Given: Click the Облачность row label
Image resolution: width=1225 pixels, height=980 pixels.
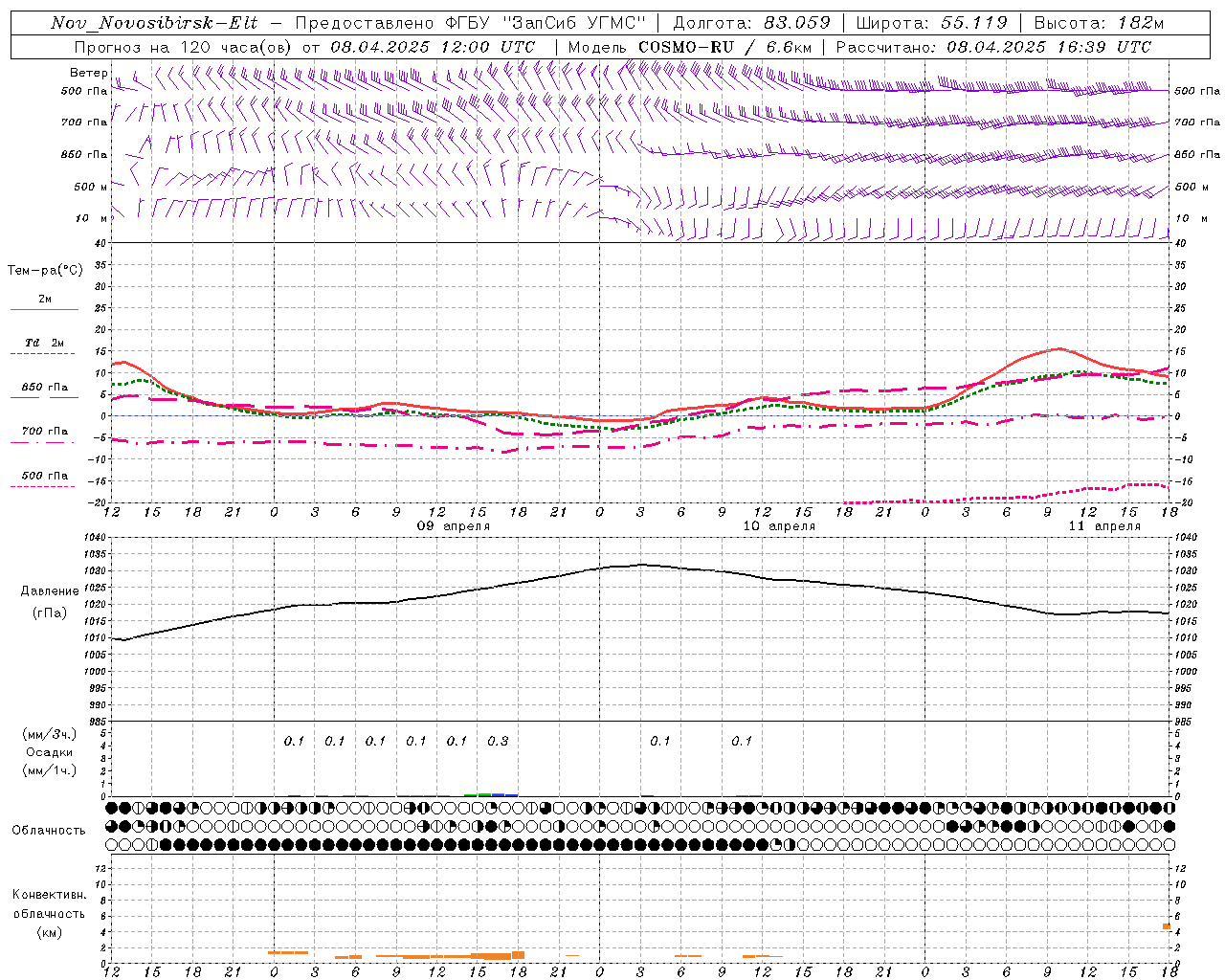Looking at the screenshot, I should click(x=49, y=831).
